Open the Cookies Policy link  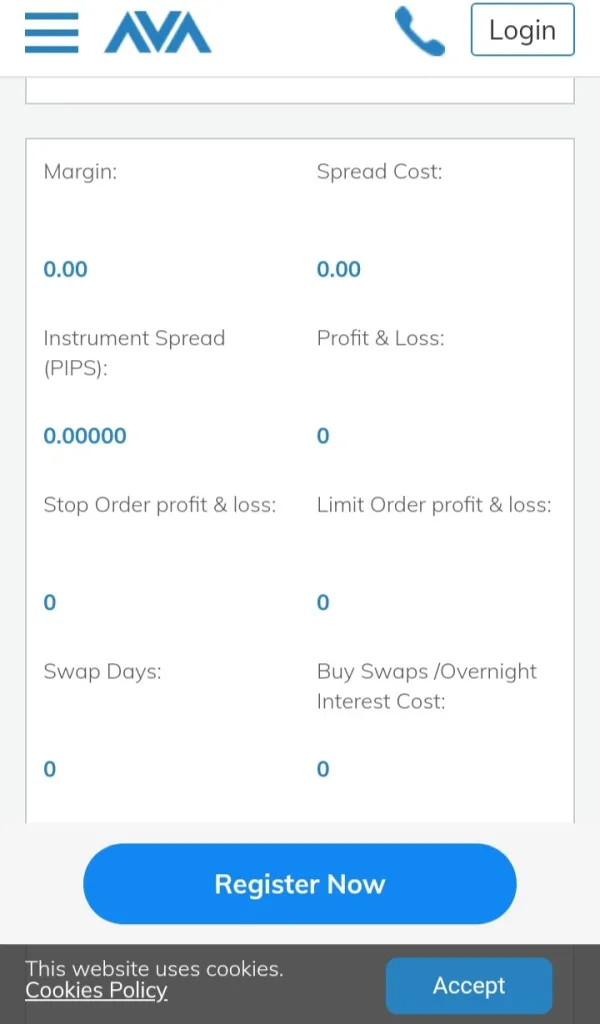[96, 991]
